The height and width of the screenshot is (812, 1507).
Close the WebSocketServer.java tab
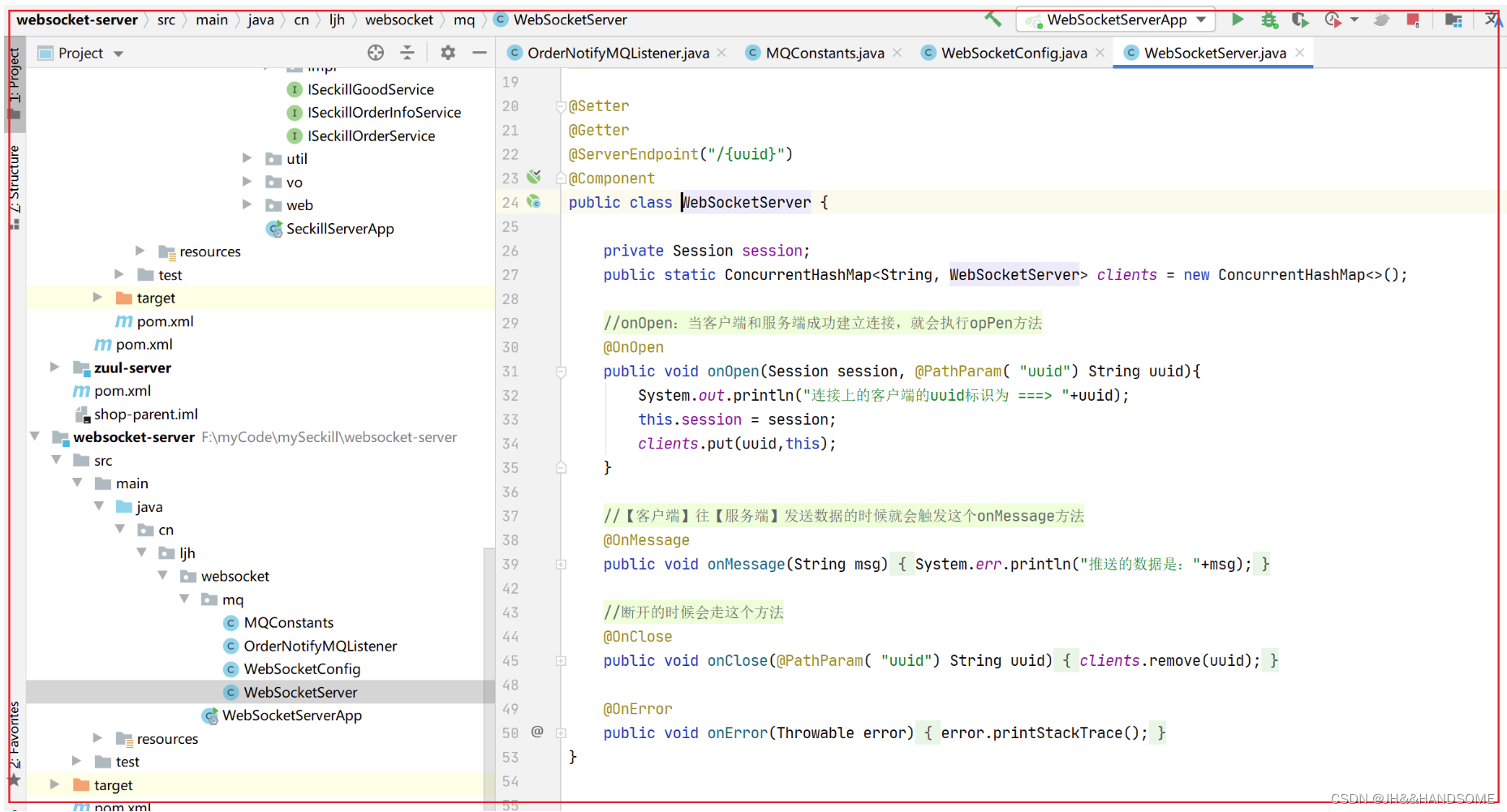click(1299, 52)
